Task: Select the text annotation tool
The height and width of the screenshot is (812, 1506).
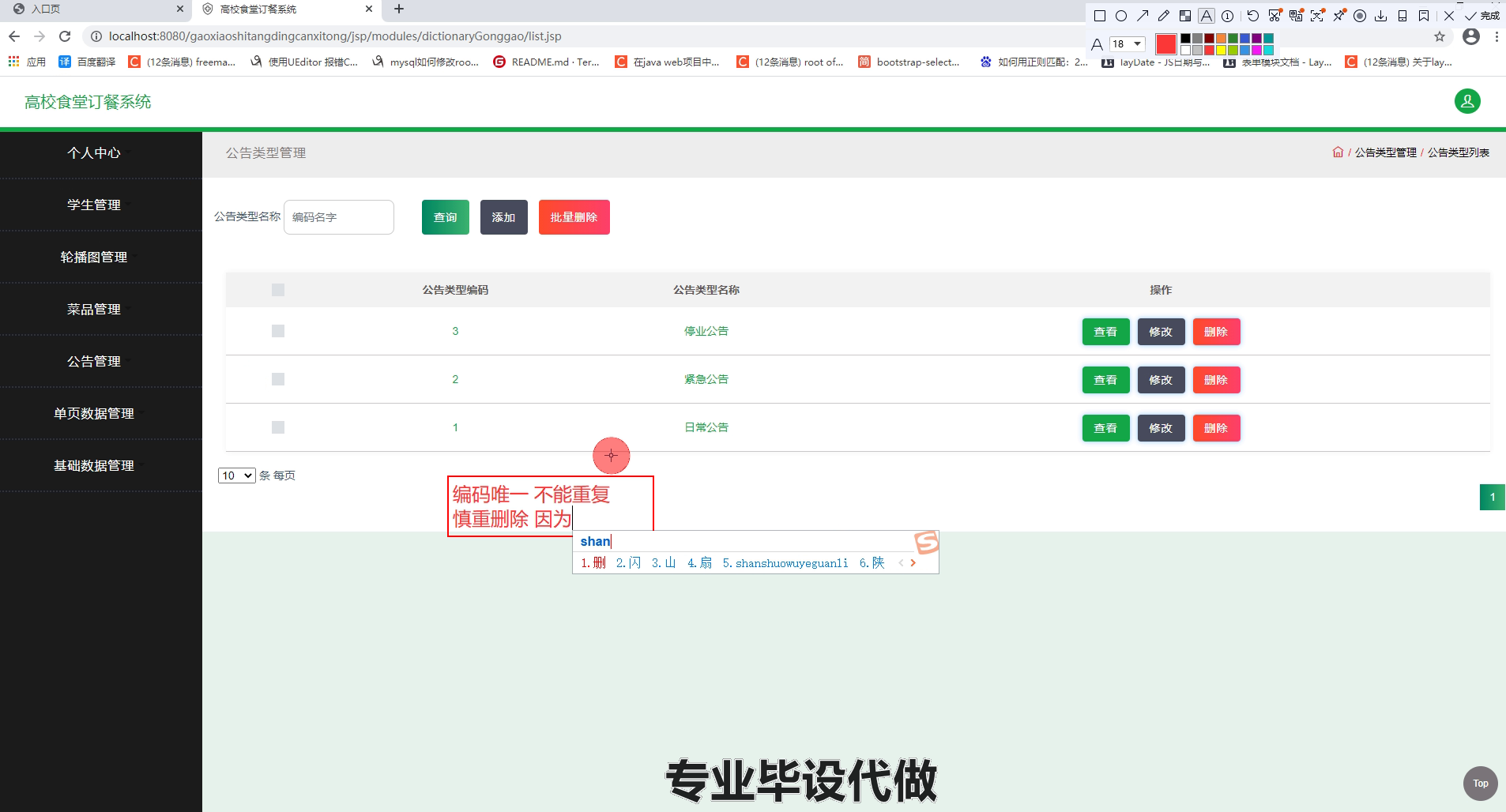Action: 1207,16
